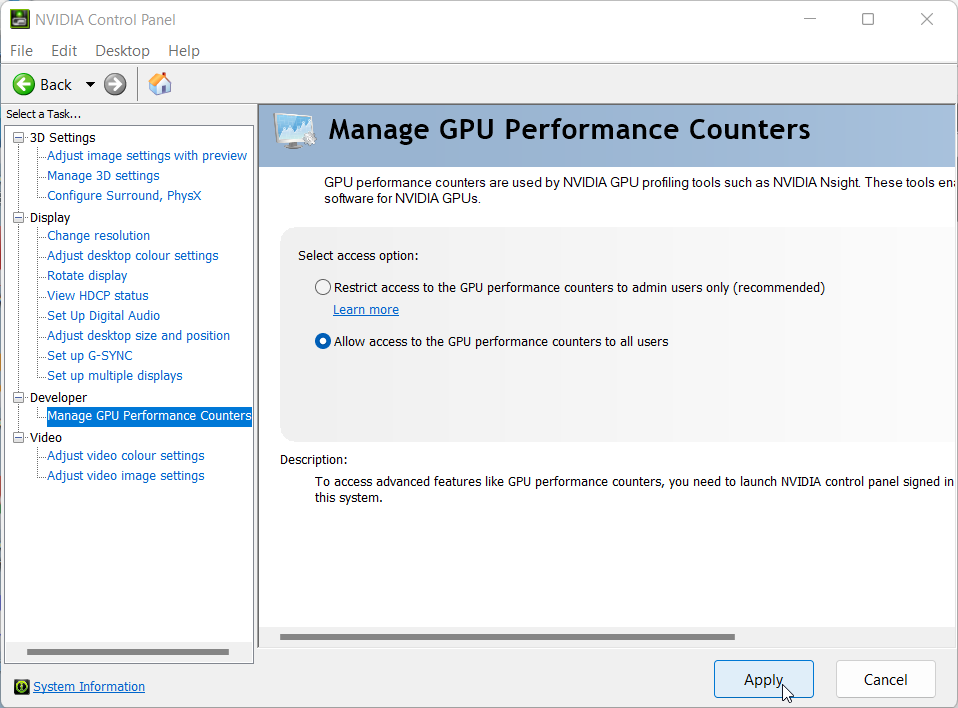Viewport: 958px width, 708px height.
Task: Open the Desktop menu
Action: [x=122, y=51]
